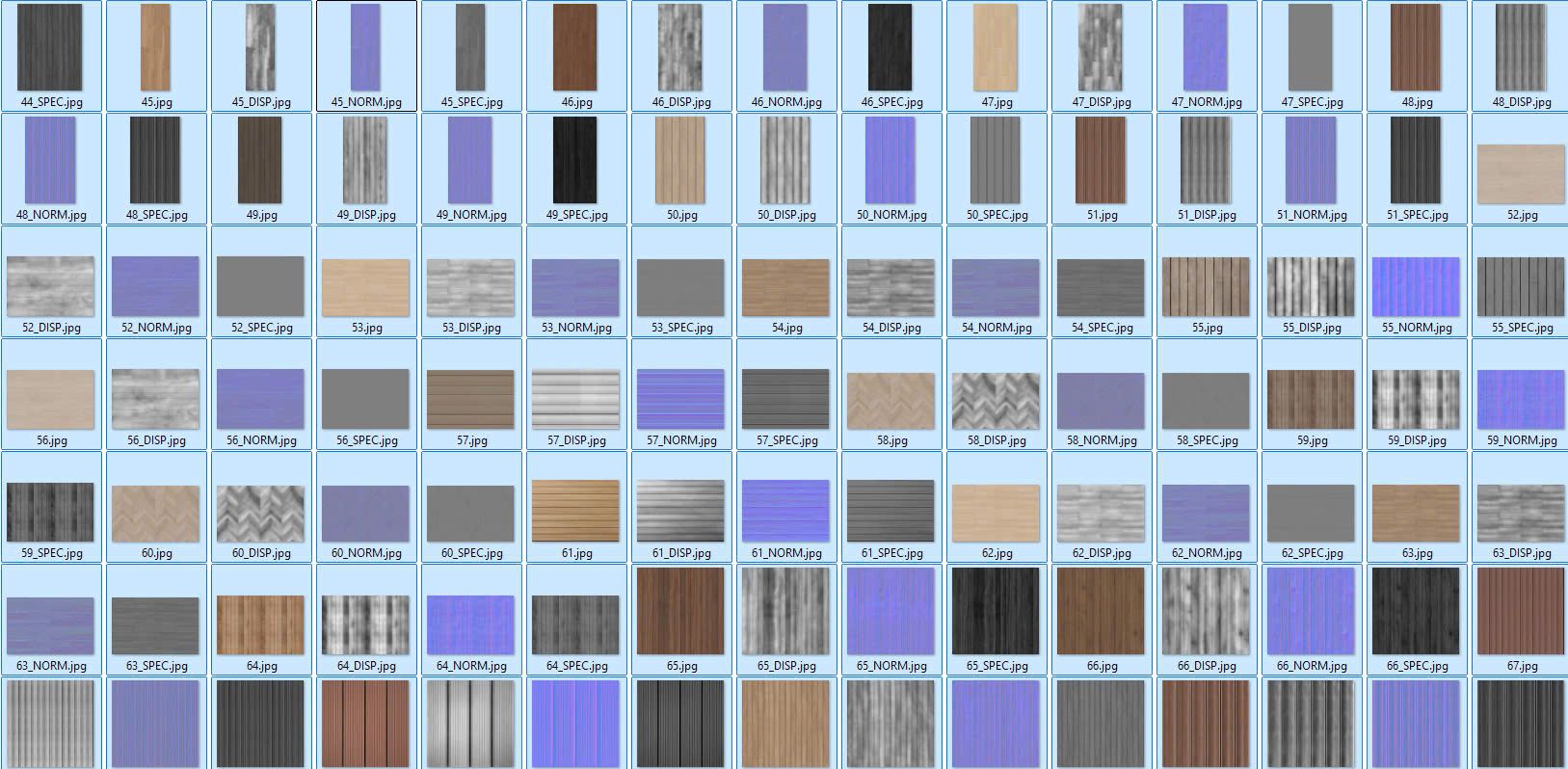Select the 50_DISP.jpg file
Viewport: 1568px width, 769px height.
tap(786, 160)
